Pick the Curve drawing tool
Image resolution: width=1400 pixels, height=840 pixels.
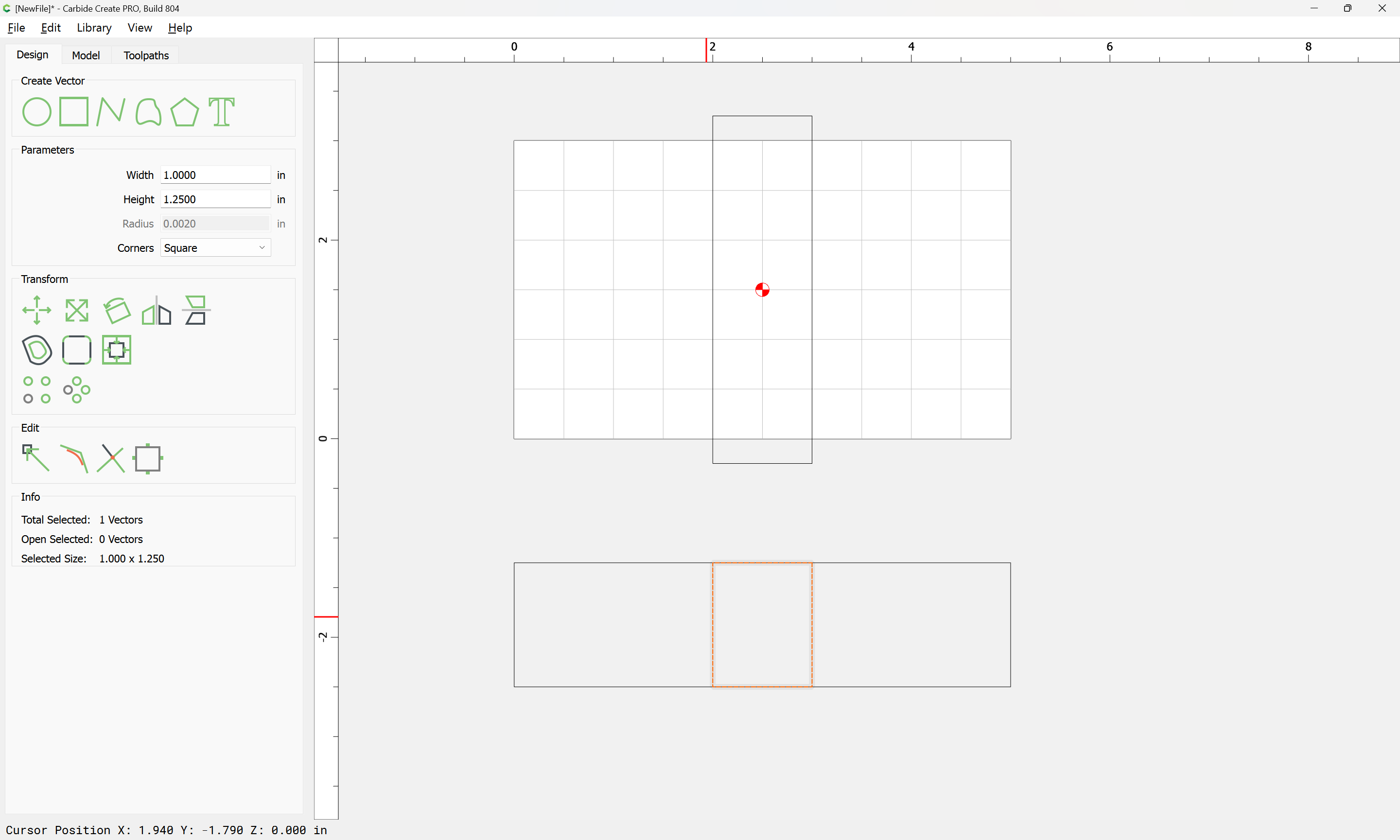click(148, 111)
